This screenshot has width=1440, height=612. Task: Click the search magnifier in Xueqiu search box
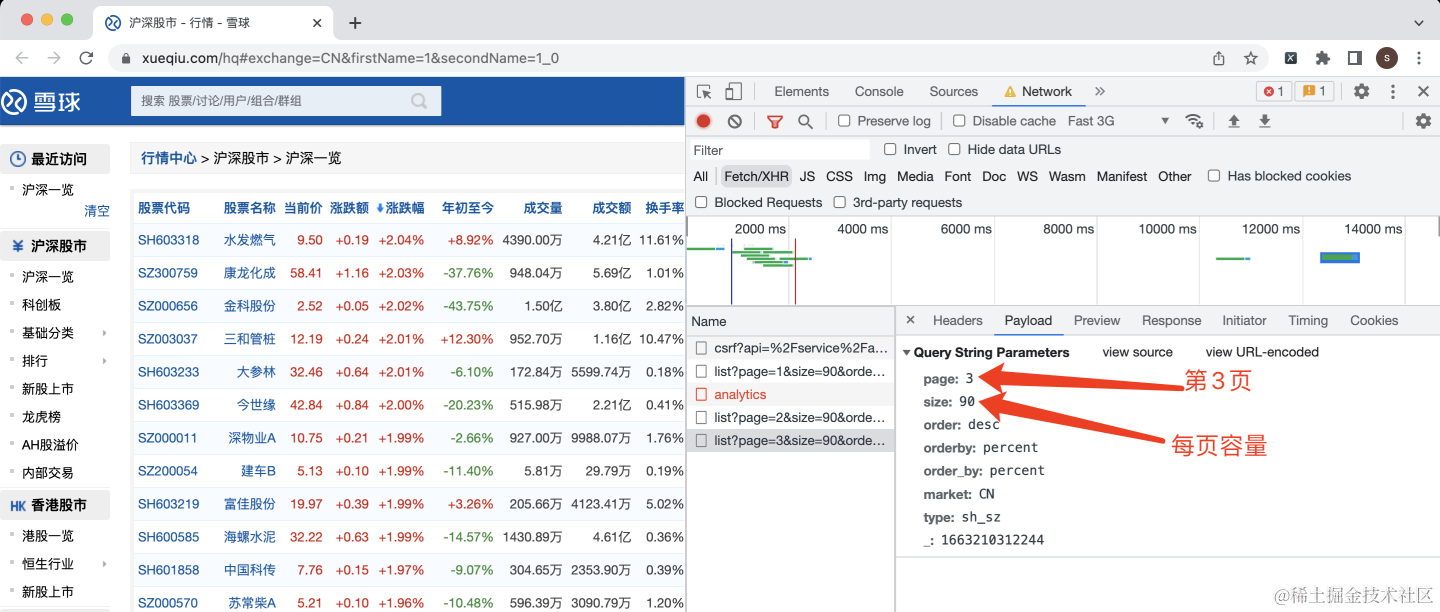419,100
